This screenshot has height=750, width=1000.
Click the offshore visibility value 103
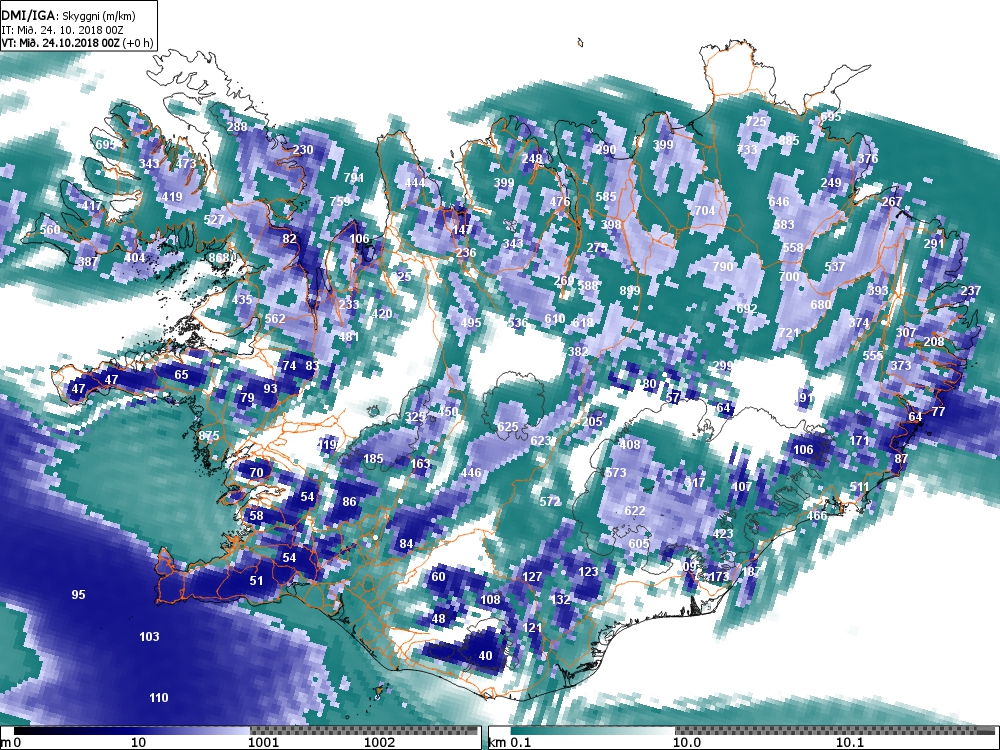149,636
